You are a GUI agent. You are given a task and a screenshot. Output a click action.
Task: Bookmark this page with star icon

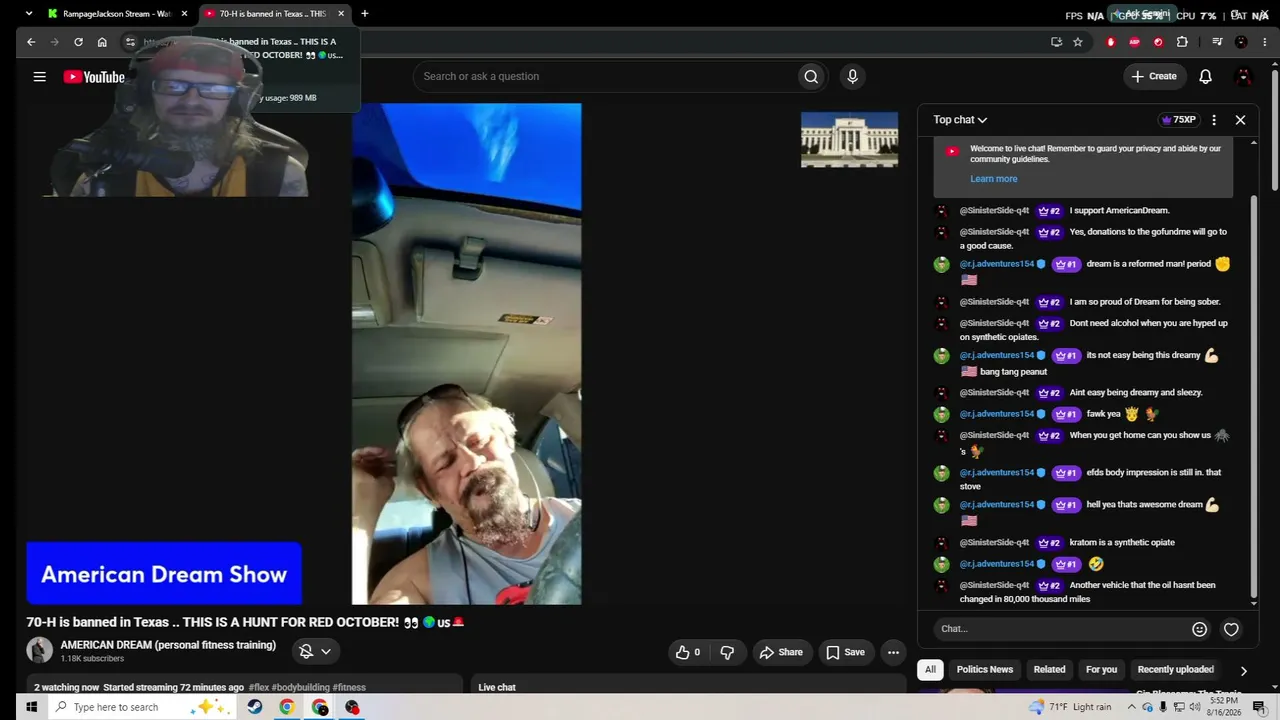click(1078, 42)
